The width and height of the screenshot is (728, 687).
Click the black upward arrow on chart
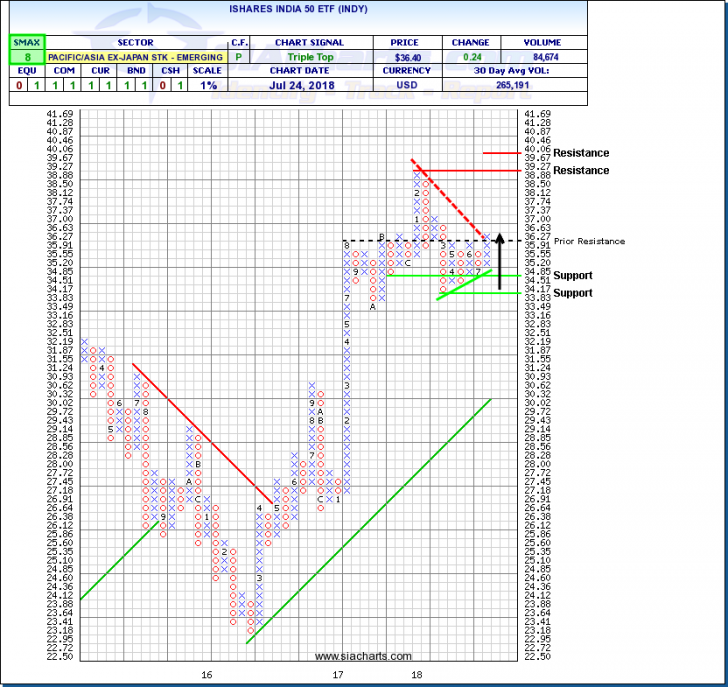499,260
